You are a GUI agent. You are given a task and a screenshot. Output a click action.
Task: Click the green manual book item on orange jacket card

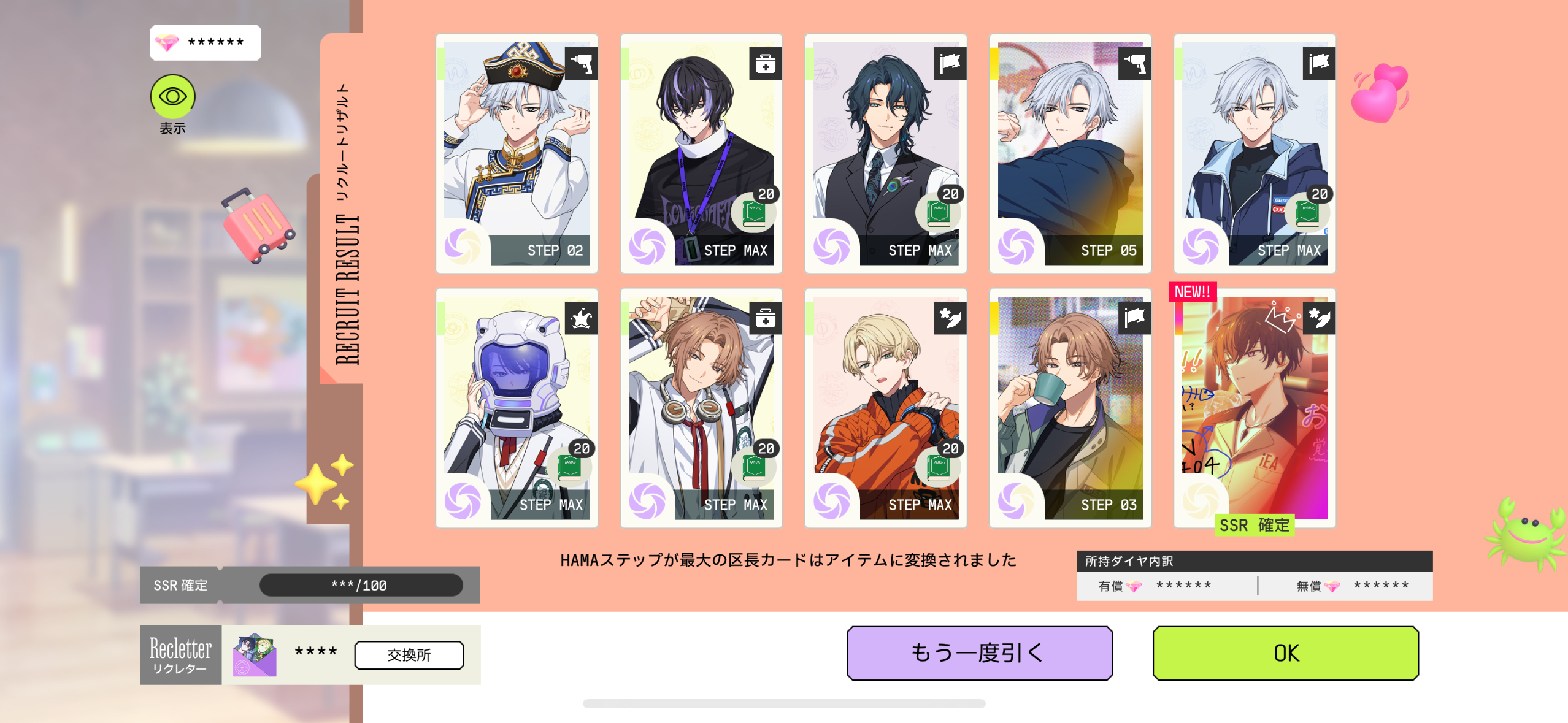point(937,467)
